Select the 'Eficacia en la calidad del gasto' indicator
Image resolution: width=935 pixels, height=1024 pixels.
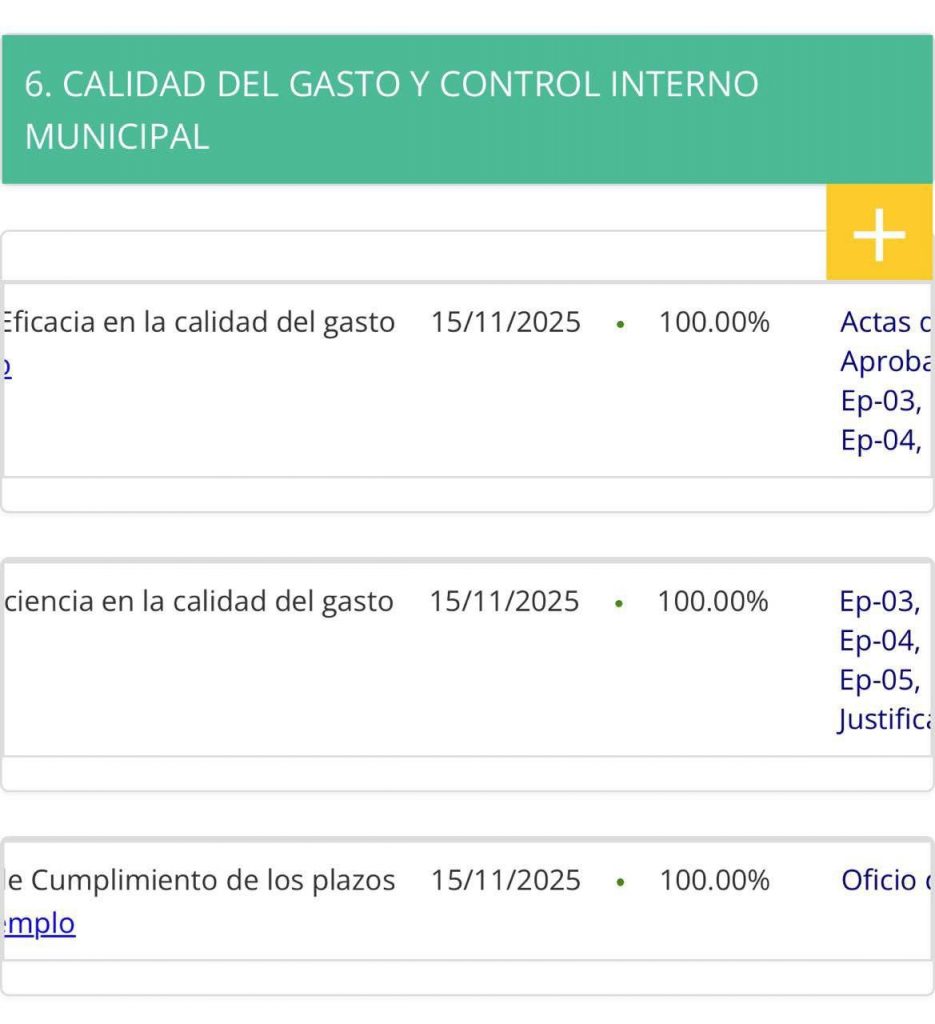point(198,323)
